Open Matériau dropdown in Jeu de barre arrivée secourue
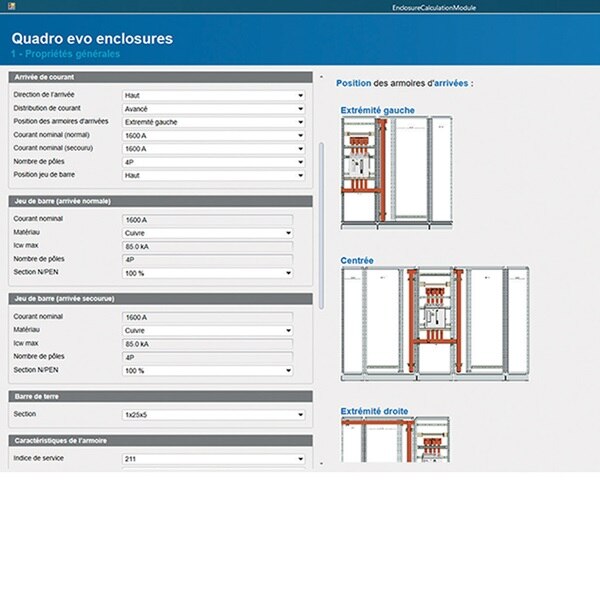The image size is (600, 600). [x=208, y=331]
